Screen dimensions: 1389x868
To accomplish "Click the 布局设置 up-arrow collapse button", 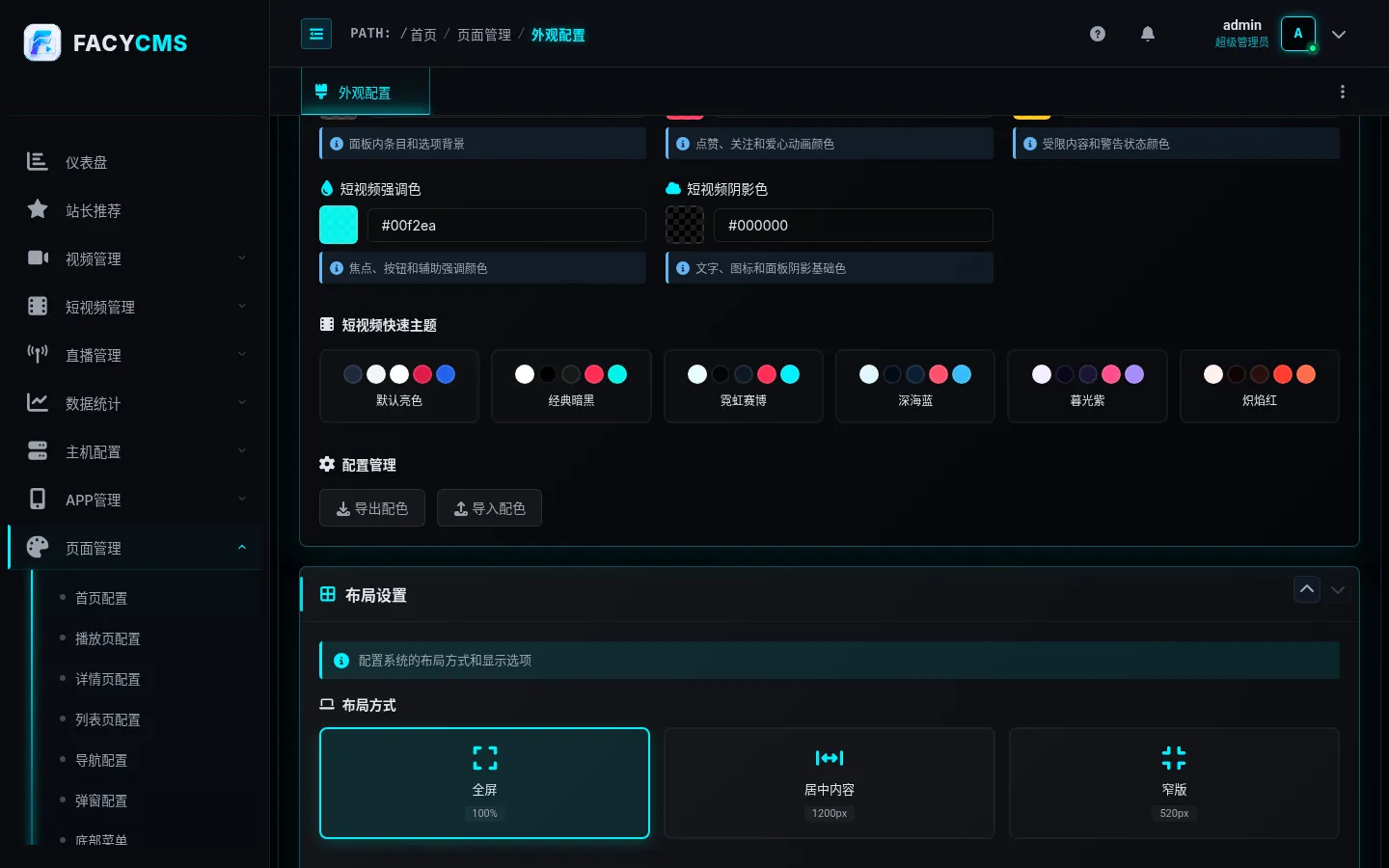I will coord(1307,589).
